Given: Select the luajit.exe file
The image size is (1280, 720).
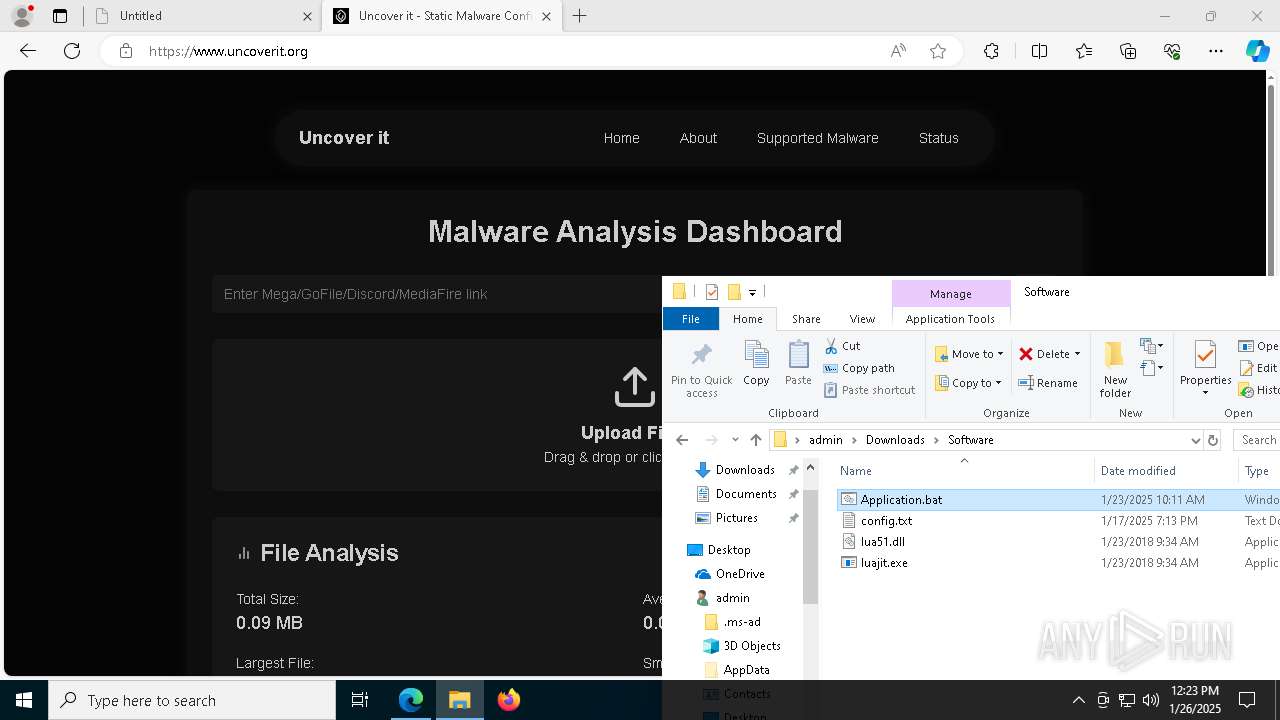Looking at the screenshot, I should [884, 563].
